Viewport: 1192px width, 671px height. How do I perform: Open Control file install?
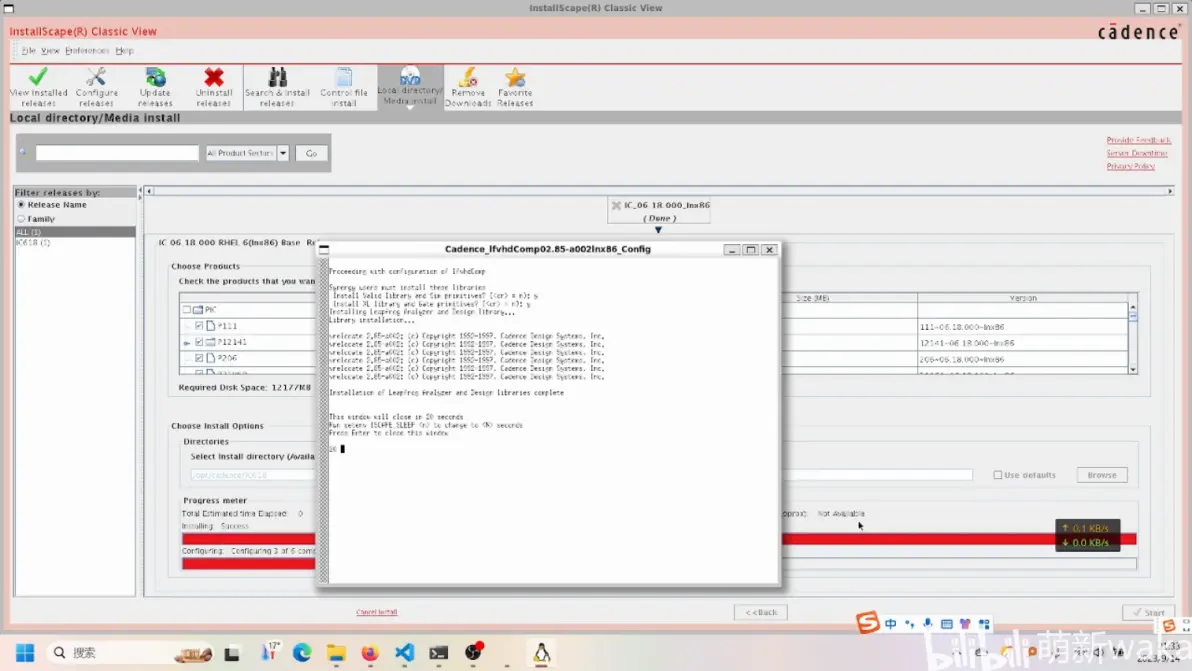(x=344, y=87)
